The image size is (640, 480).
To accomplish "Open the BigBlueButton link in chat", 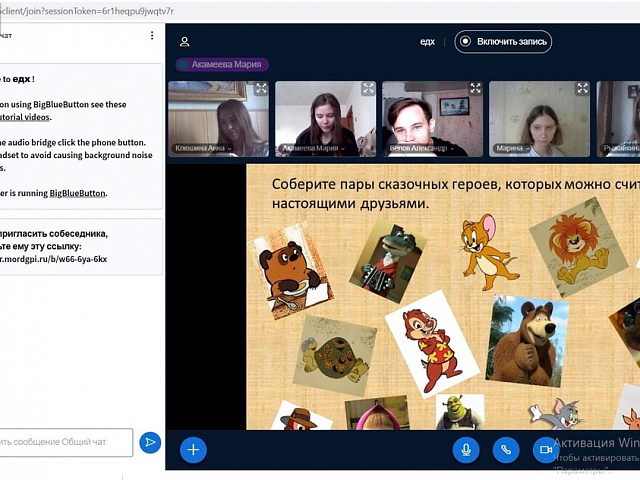I will 77,193.
